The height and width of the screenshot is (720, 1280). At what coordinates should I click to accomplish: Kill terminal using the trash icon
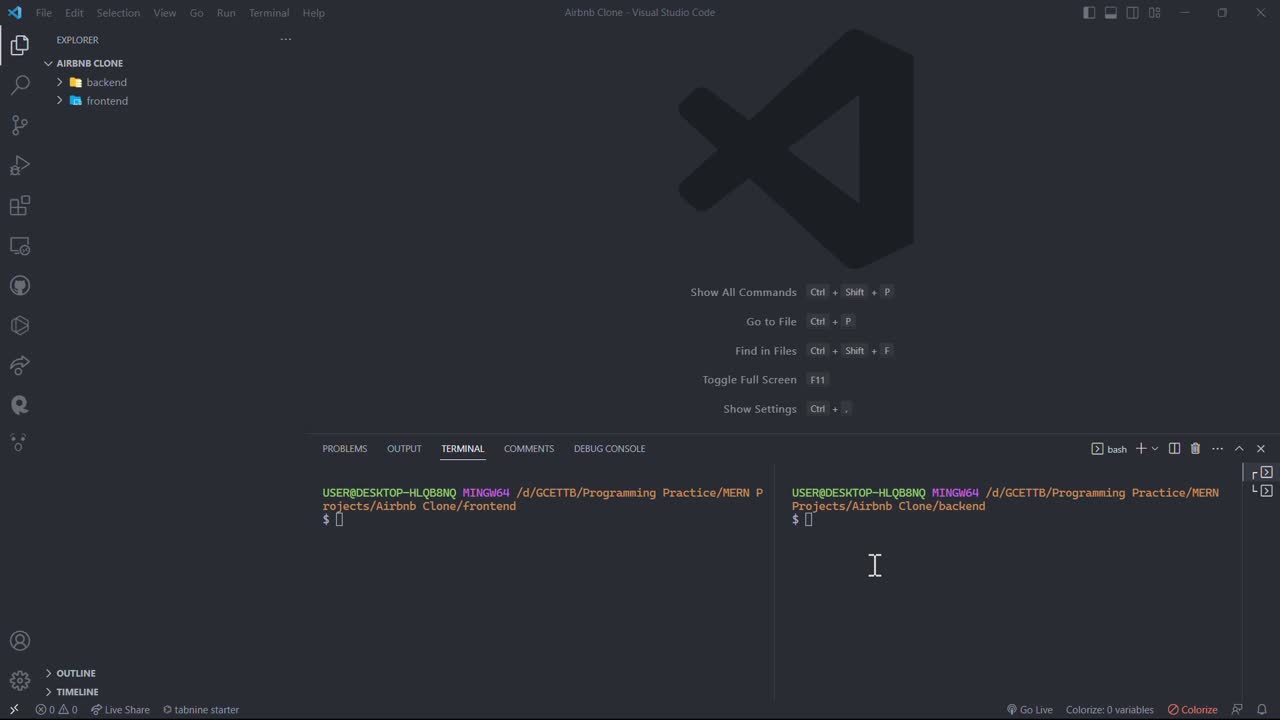click(x=1195, y=449)
